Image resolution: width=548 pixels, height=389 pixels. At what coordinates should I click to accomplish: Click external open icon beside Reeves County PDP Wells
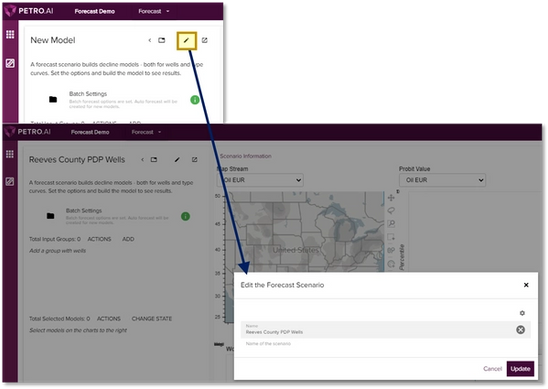(x=195, y=160)
